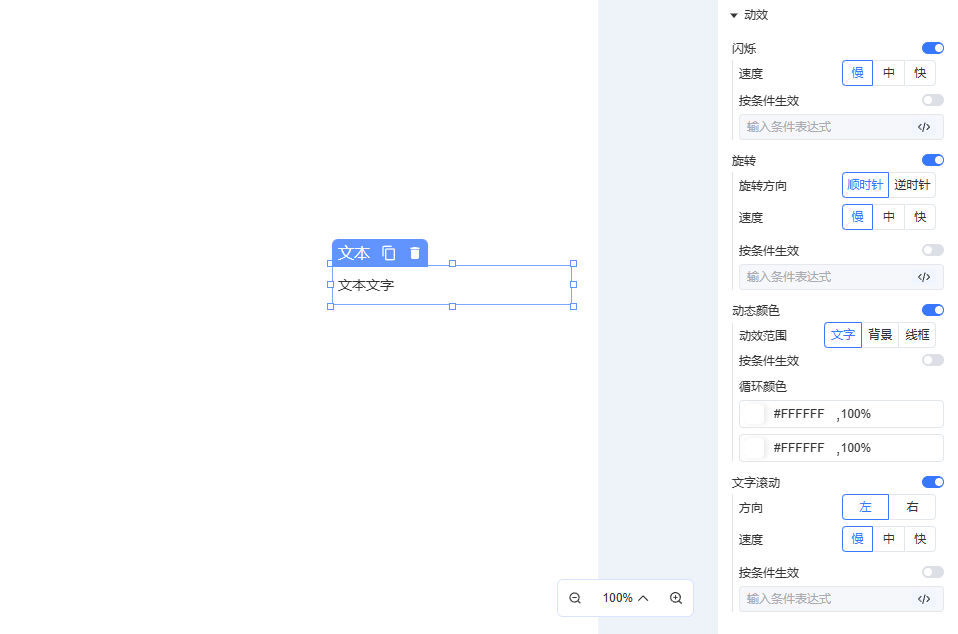
Task: Disable the 闪烁 effect toggle
Action: [x=932, y=48]
